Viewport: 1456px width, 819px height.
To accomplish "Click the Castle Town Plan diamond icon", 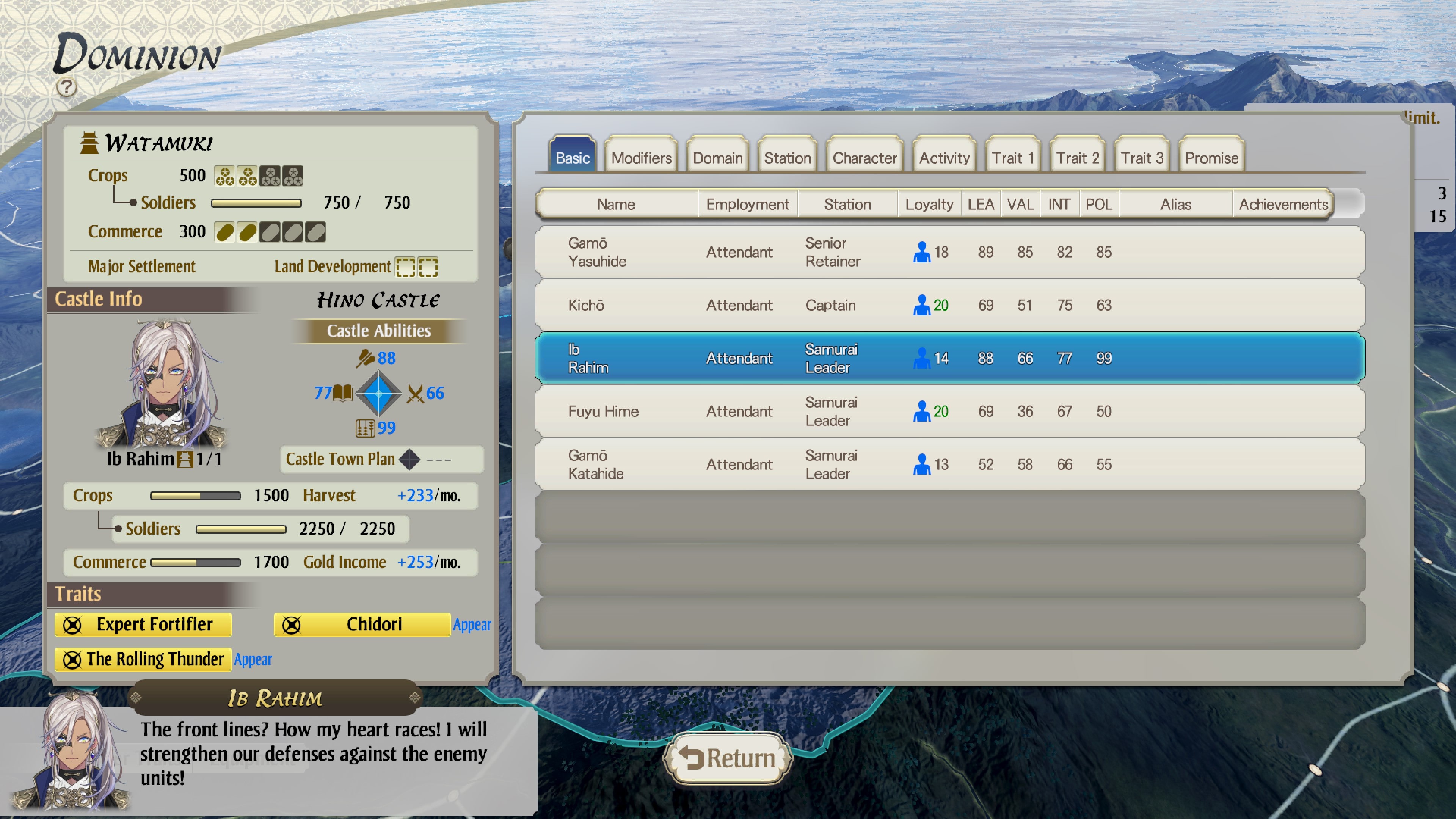I will 409,459.
